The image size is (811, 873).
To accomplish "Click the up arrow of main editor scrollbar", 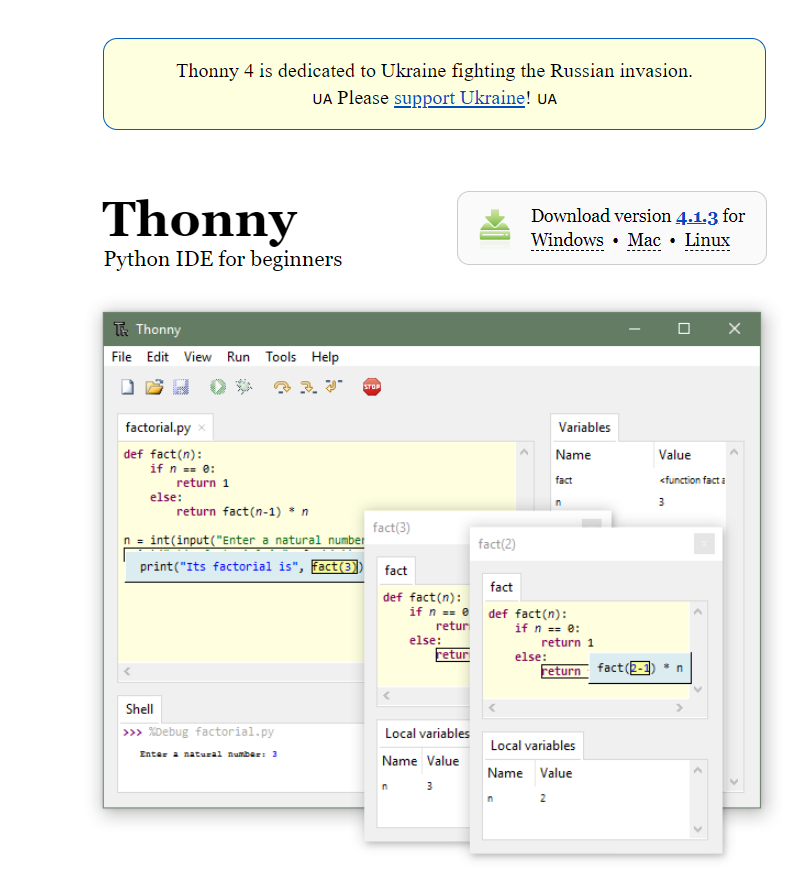I will 524,452.
